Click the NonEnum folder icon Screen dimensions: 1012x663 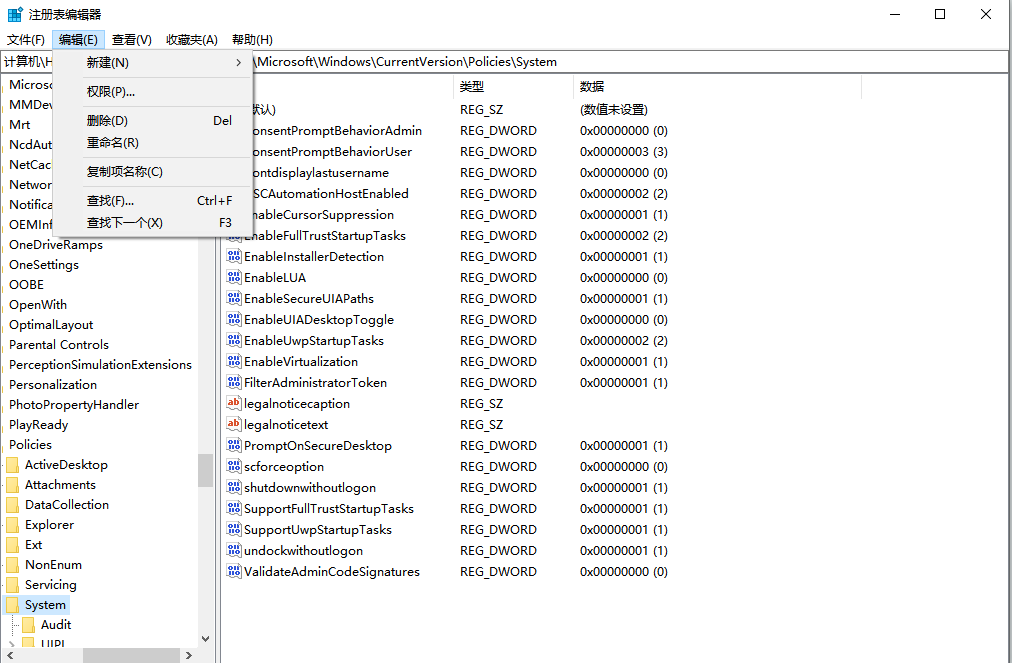pyautogui.click(x=13, y=565)
